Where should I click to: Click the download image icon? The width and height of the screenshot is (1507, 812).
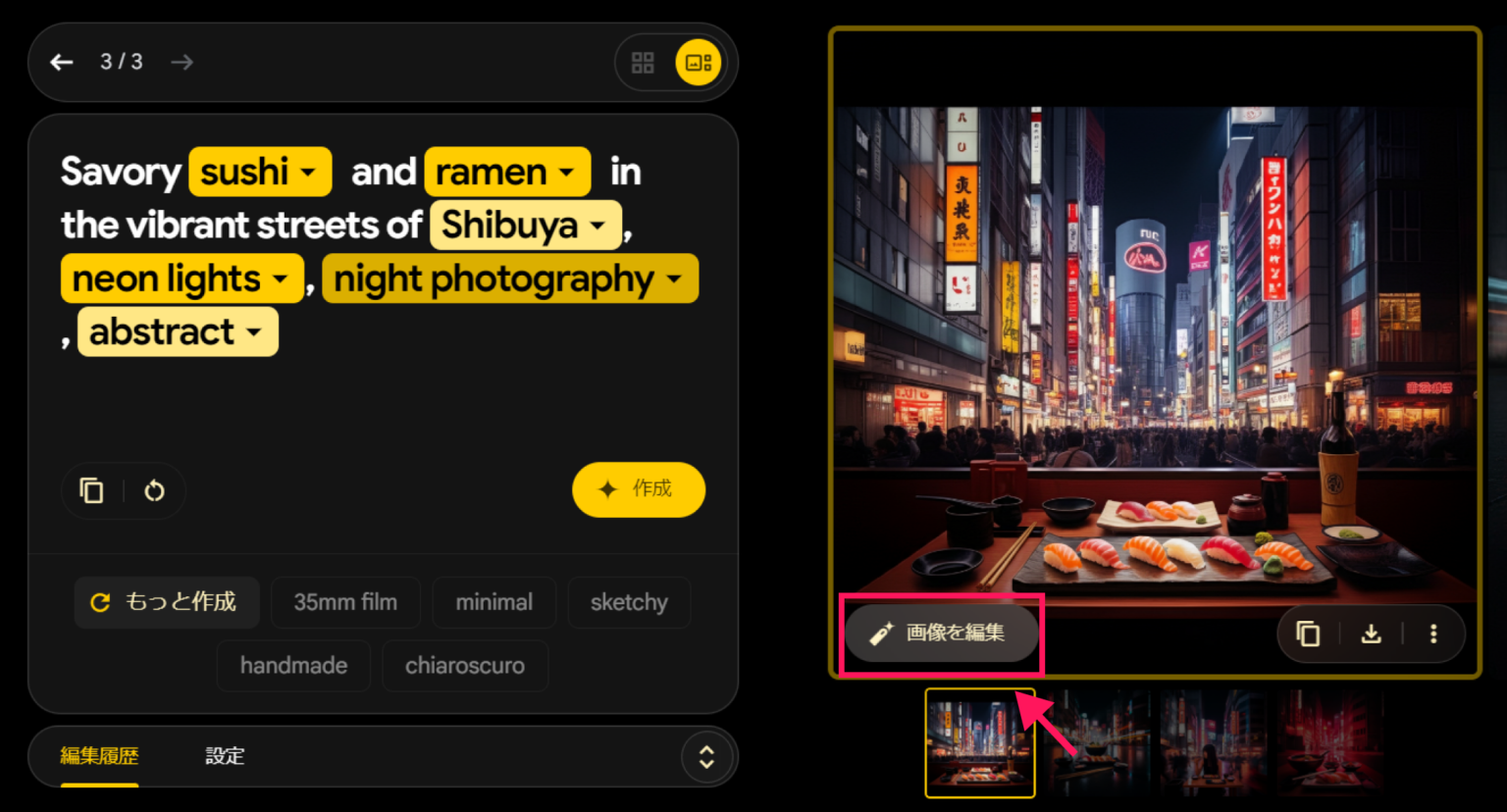coord(1372,634)
